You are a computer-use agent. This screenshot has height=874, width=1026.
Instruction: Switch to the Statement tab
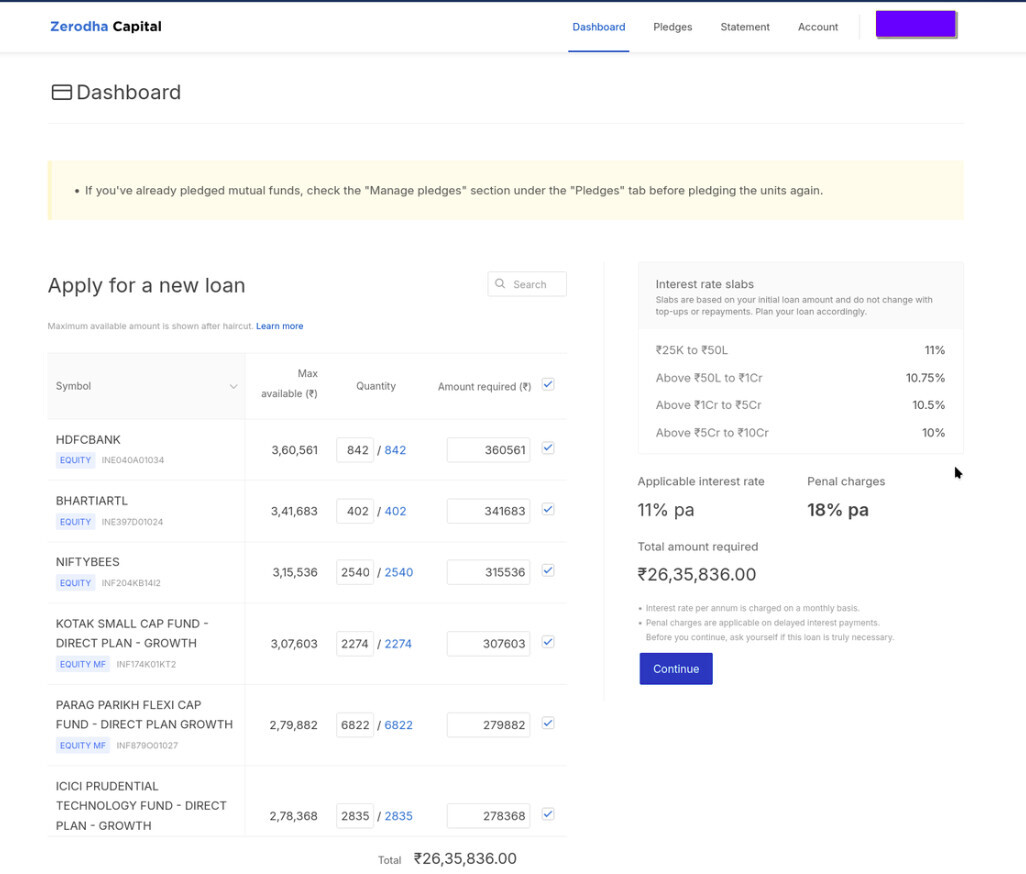tap(745, 27)
